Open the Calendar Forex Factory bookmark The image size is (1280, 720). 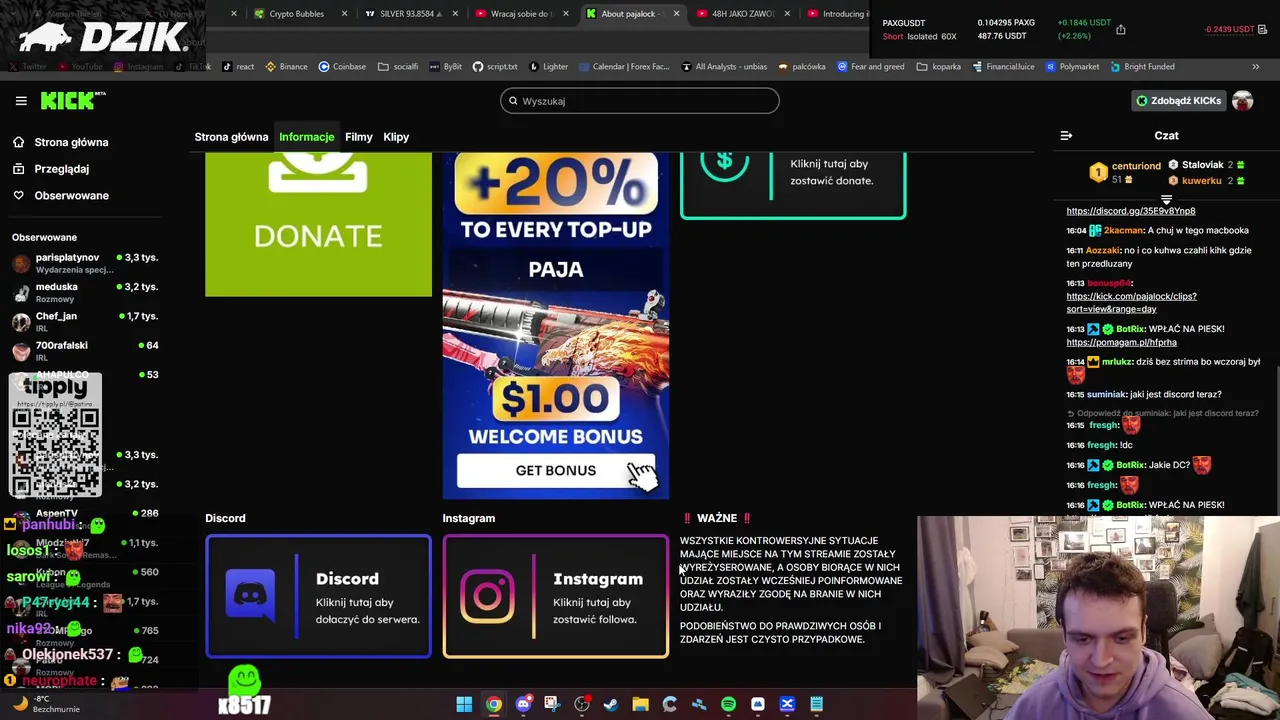(x=623, y=67)
